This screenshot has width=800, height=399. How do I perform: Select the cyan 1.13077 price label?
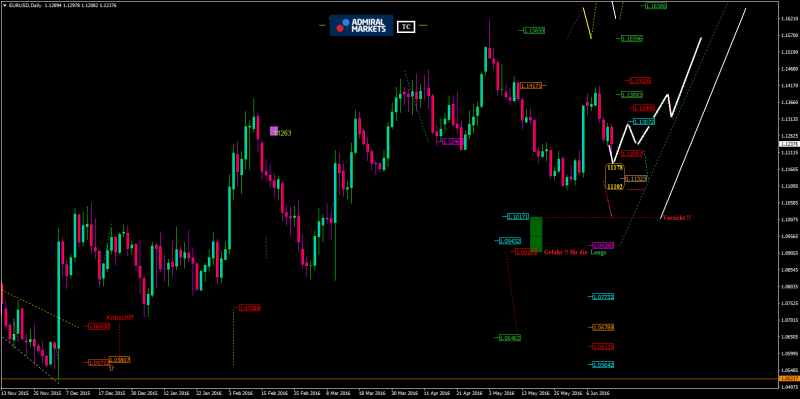tap(644, 122)
